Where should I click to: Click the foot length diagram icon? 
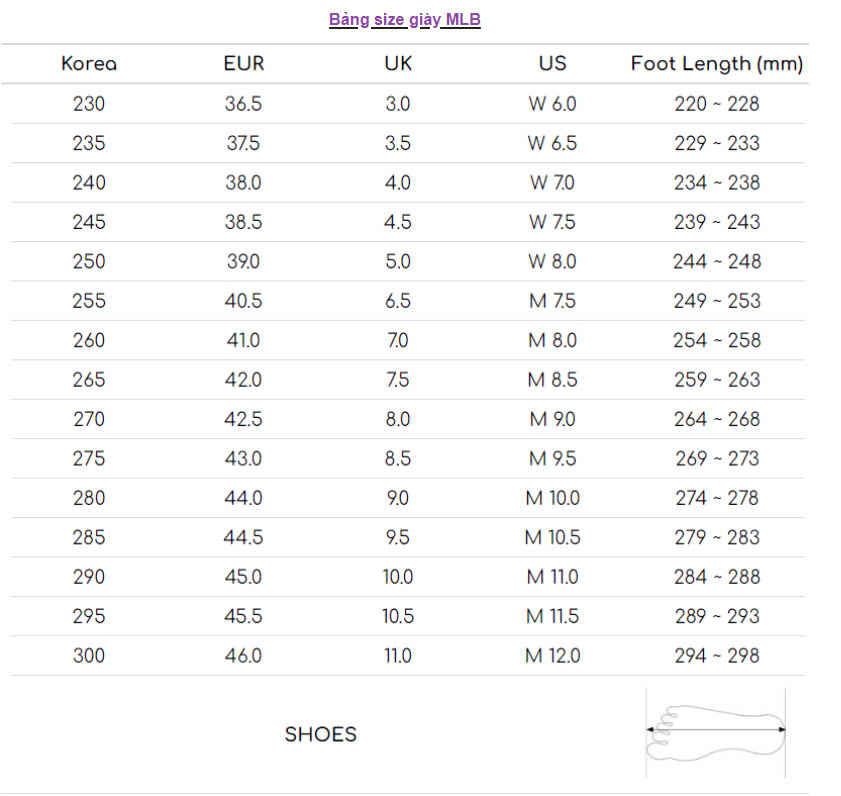[715, 732]
